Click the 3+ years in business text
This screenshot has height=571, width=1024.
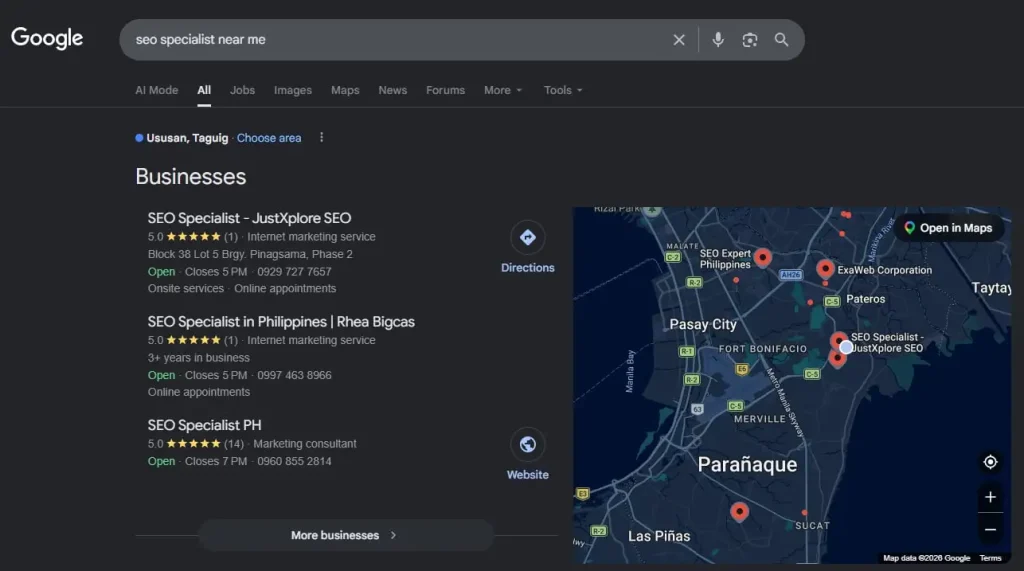pyautogui.click(x=199, y=357)
